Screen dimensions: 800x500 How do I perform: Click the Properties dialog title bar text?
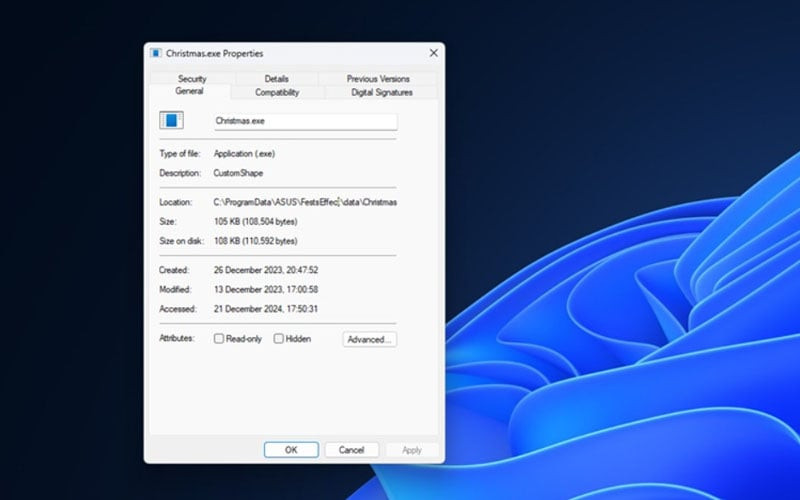tap(214, 53)
